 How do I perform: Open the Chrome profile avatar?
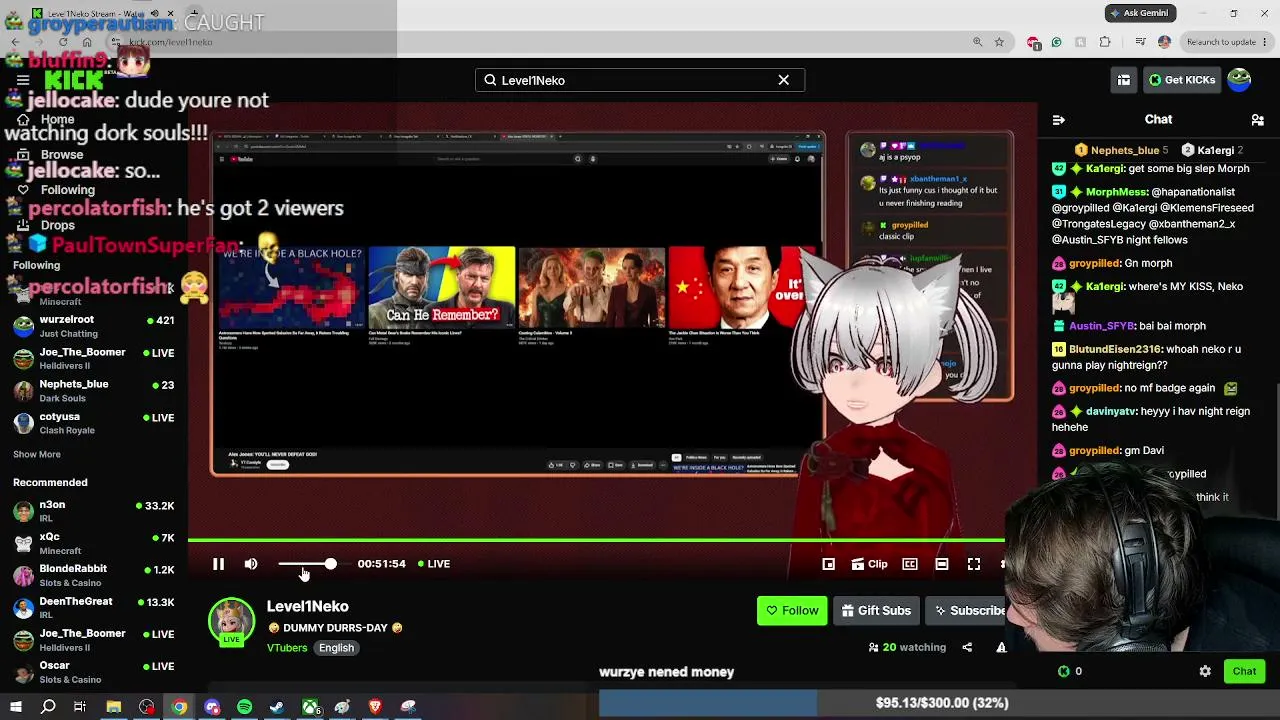click(x=1164, y=42)
